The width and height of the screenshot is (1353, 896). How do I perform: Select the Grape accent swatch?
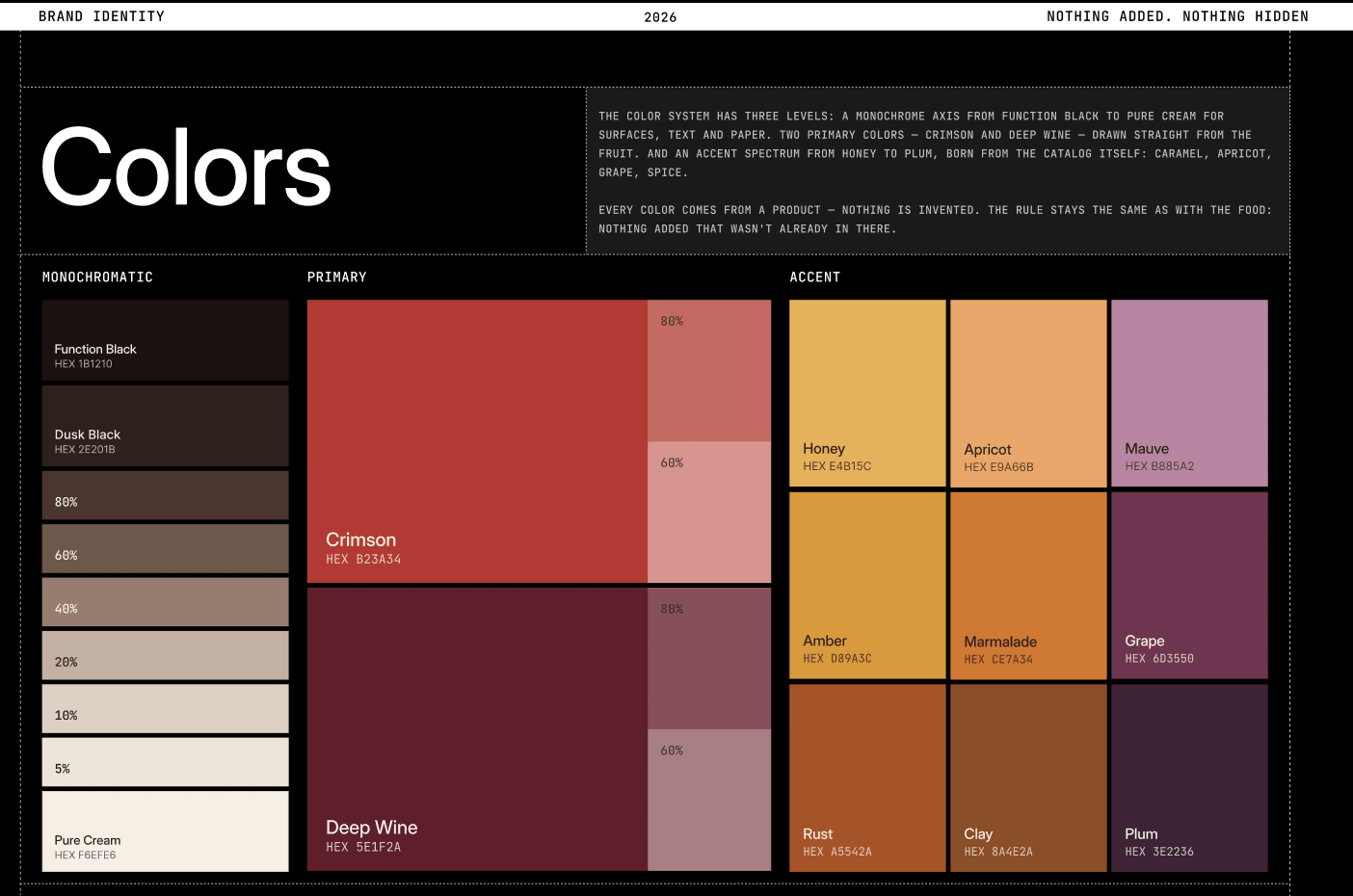click(x=1189, y=586)
